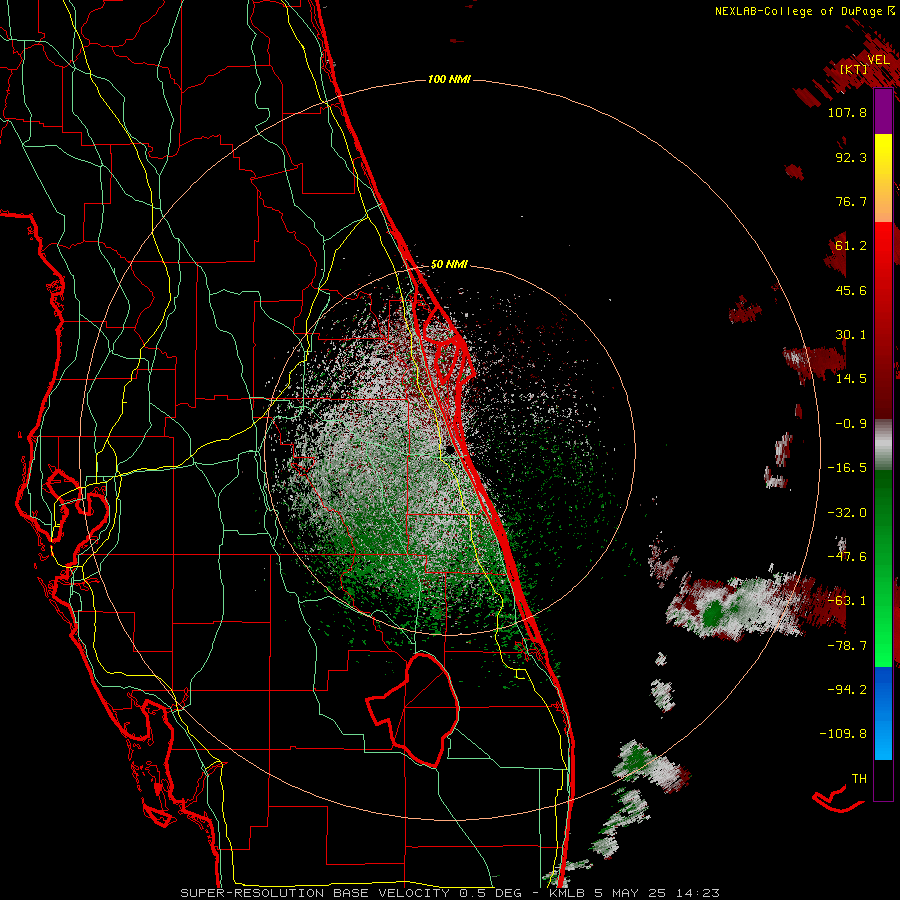
Task: Click the yellow-orange segment of velocity color bar
Action: [x=883, y=178]
